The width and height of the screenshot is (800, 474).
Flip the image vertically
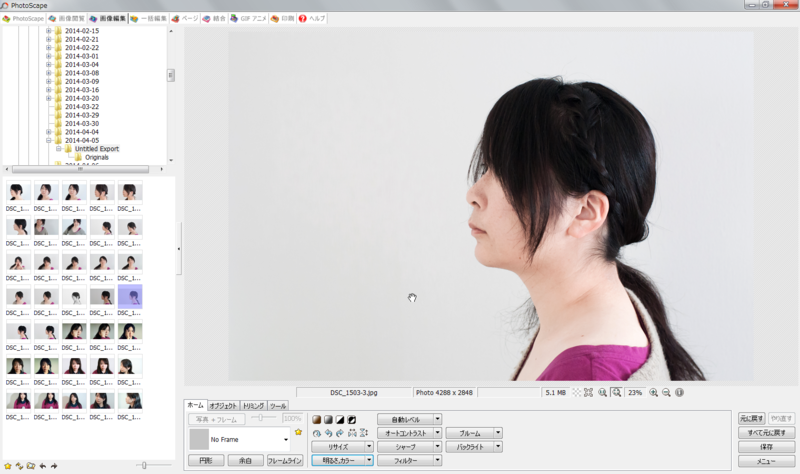(364, 433)
